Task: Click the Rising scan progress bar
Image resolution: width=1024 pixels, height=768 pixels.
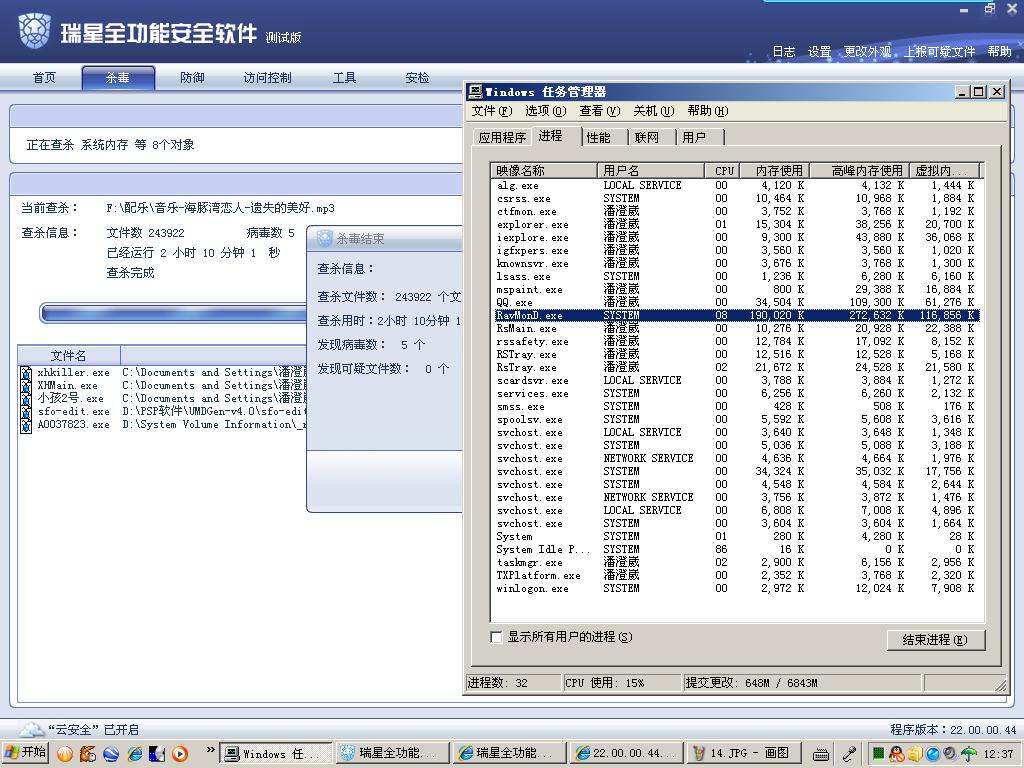Action: (173, 313)
